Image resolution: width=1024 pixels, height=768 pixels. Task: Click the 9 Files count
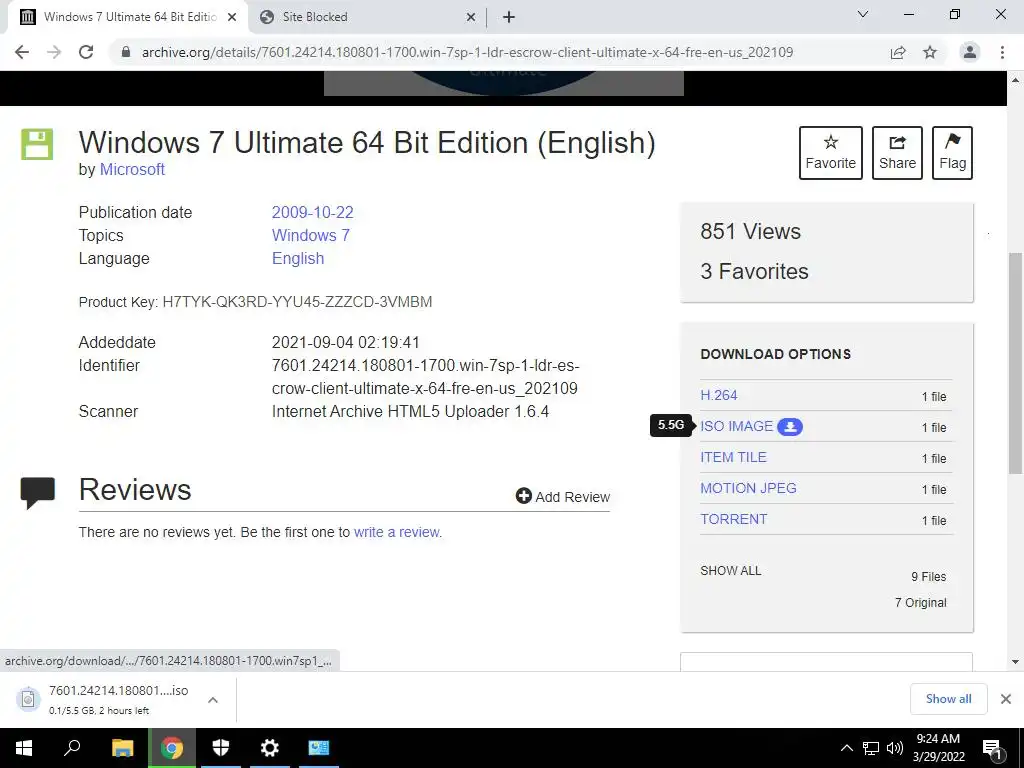[928, 577]
